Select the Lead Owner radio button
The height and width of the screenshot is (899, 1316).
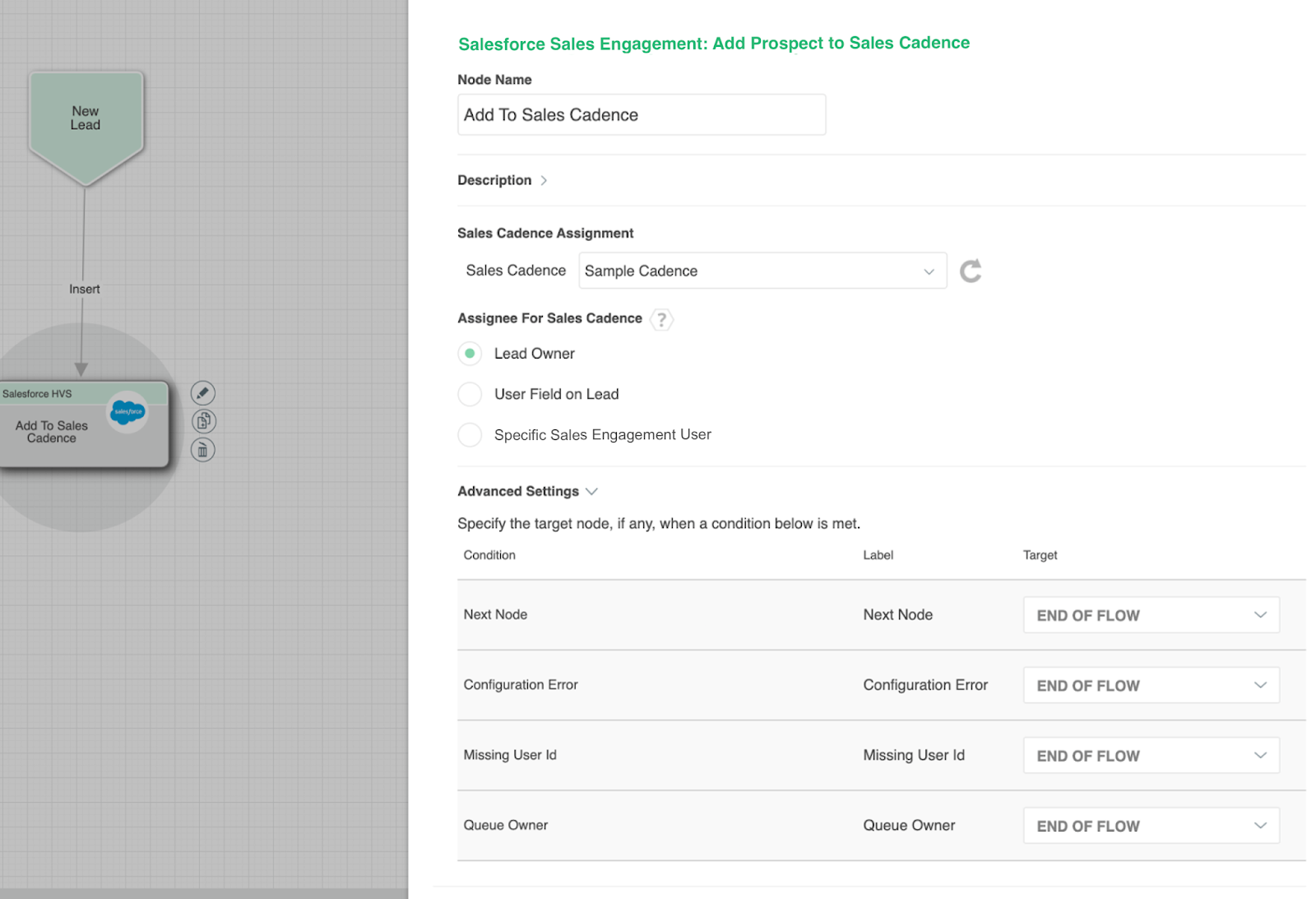click(x=470, y=354)
